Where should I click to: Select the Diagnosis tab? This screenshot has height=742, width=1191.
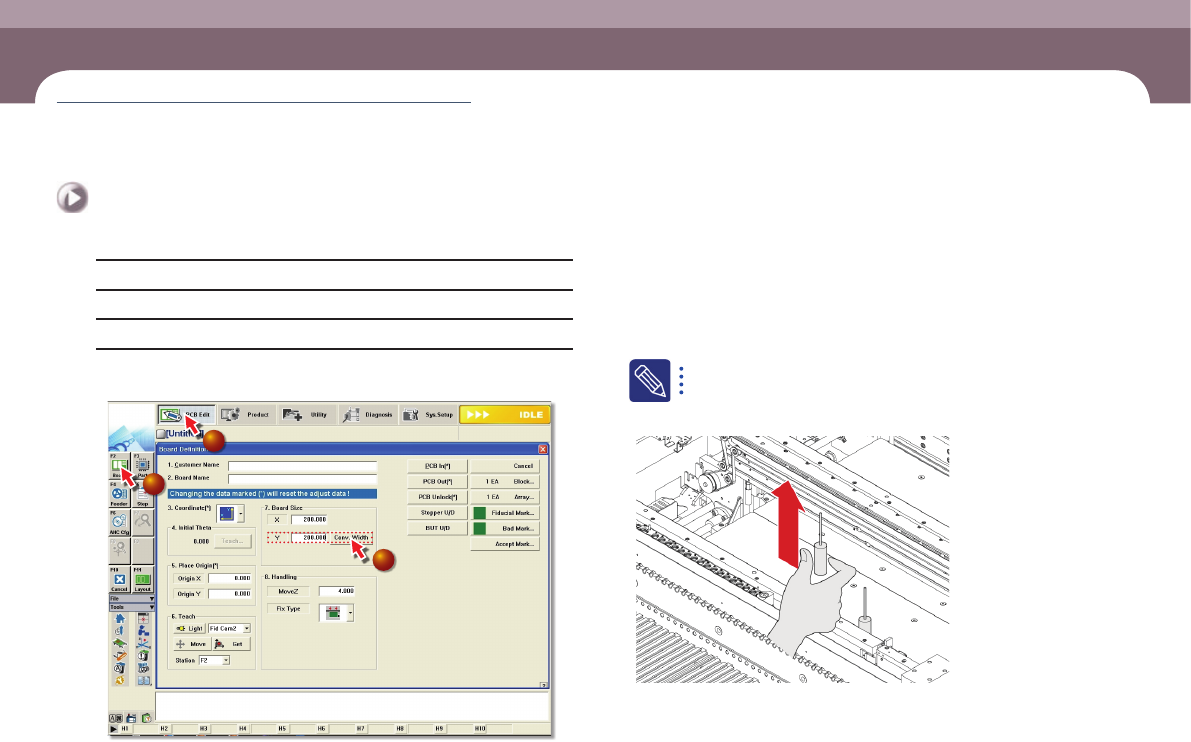click(368, 415)
